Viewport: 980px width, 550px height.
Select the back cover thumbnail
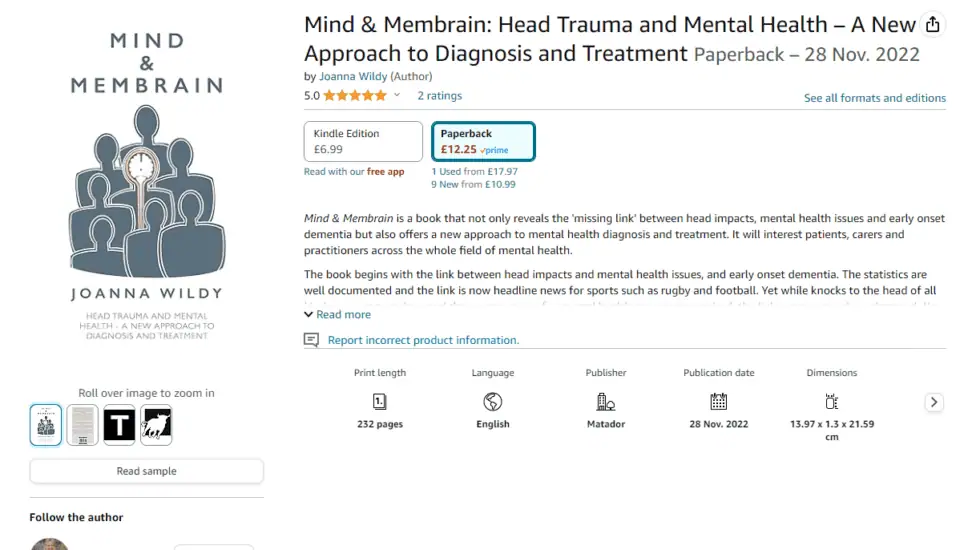(x=82, y=425)
